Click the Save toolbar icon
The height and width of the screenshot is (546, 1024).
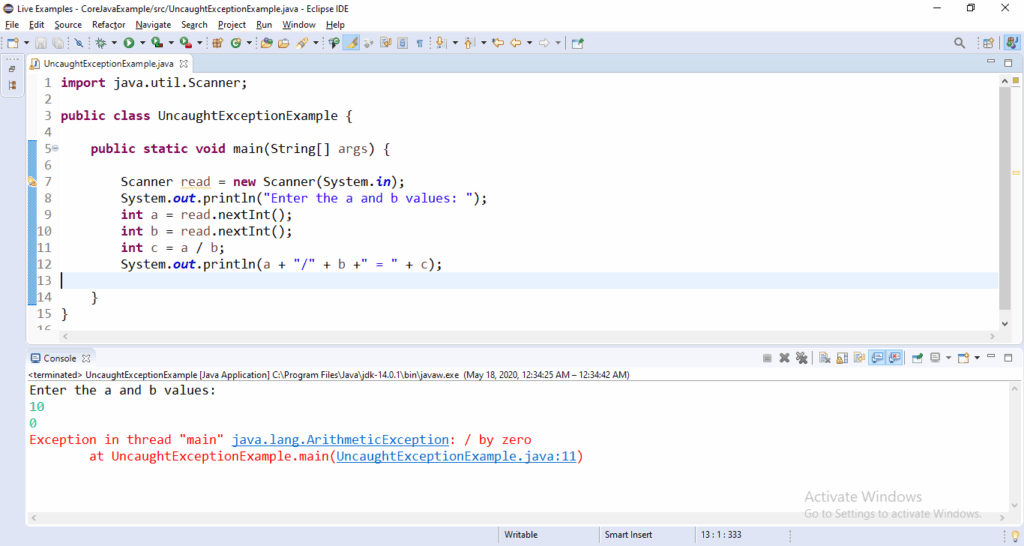click(x=40, y=43)
